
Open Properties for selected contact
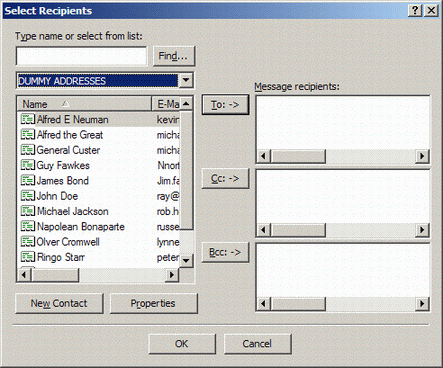click(x=153, y=303)
